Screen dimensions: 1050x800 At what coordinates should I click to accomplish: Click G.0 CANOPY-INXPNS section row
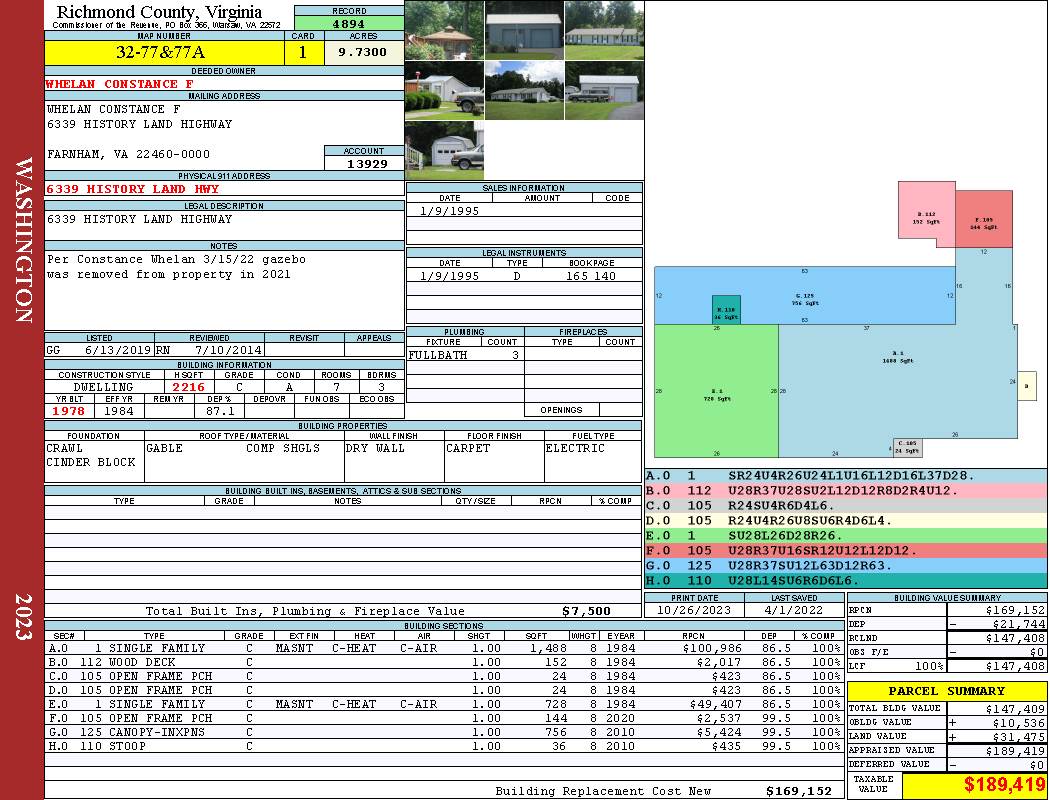(443, 732)
